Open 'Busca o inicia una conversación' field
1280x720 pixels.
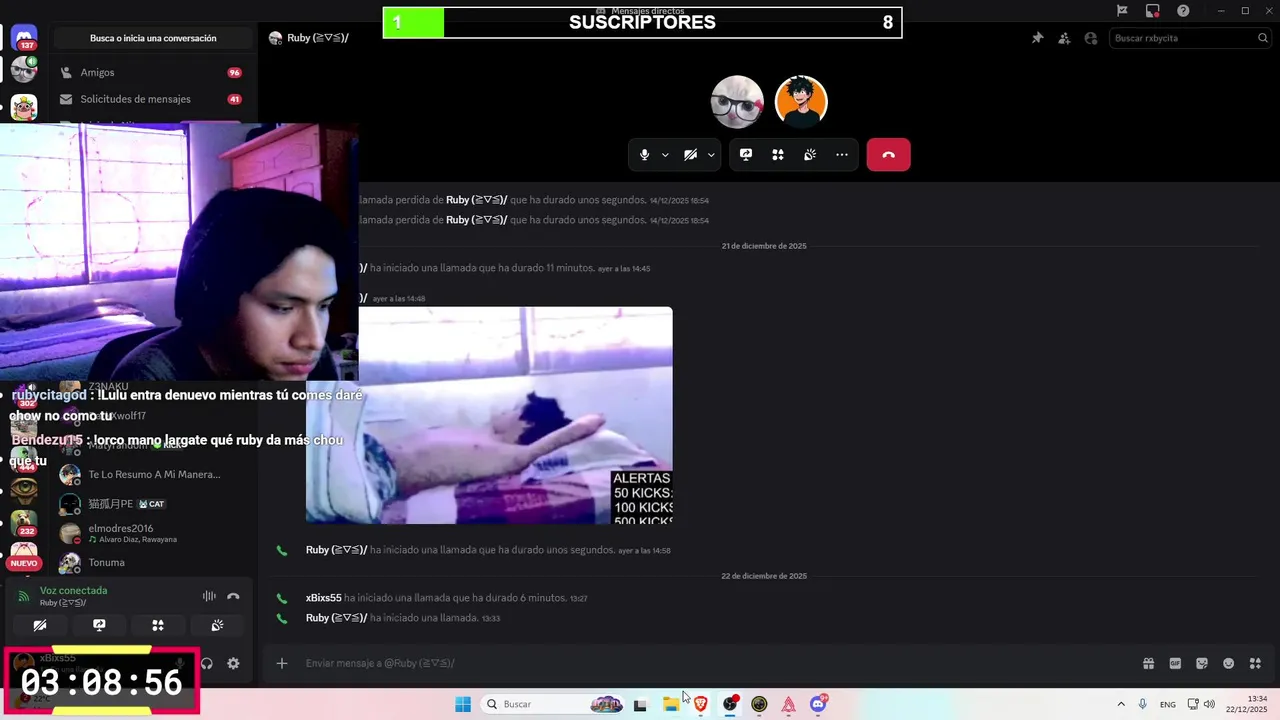(153, 38)
